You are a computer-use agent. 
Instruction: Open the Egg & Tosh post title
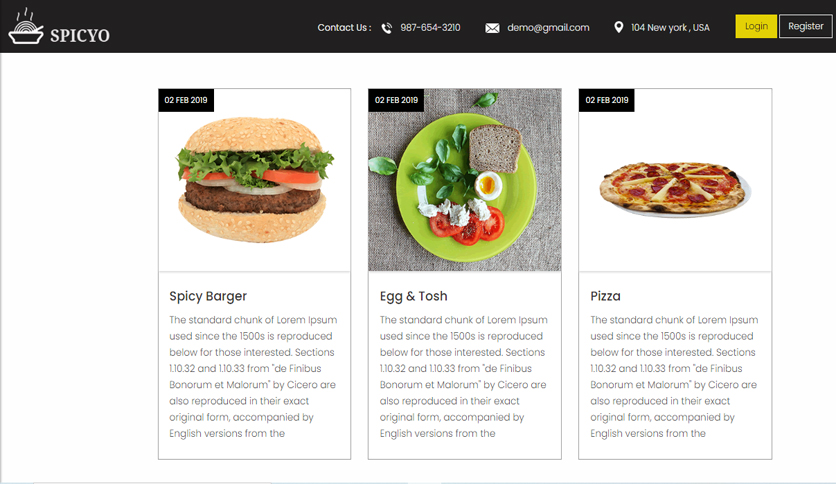[414, 296]
